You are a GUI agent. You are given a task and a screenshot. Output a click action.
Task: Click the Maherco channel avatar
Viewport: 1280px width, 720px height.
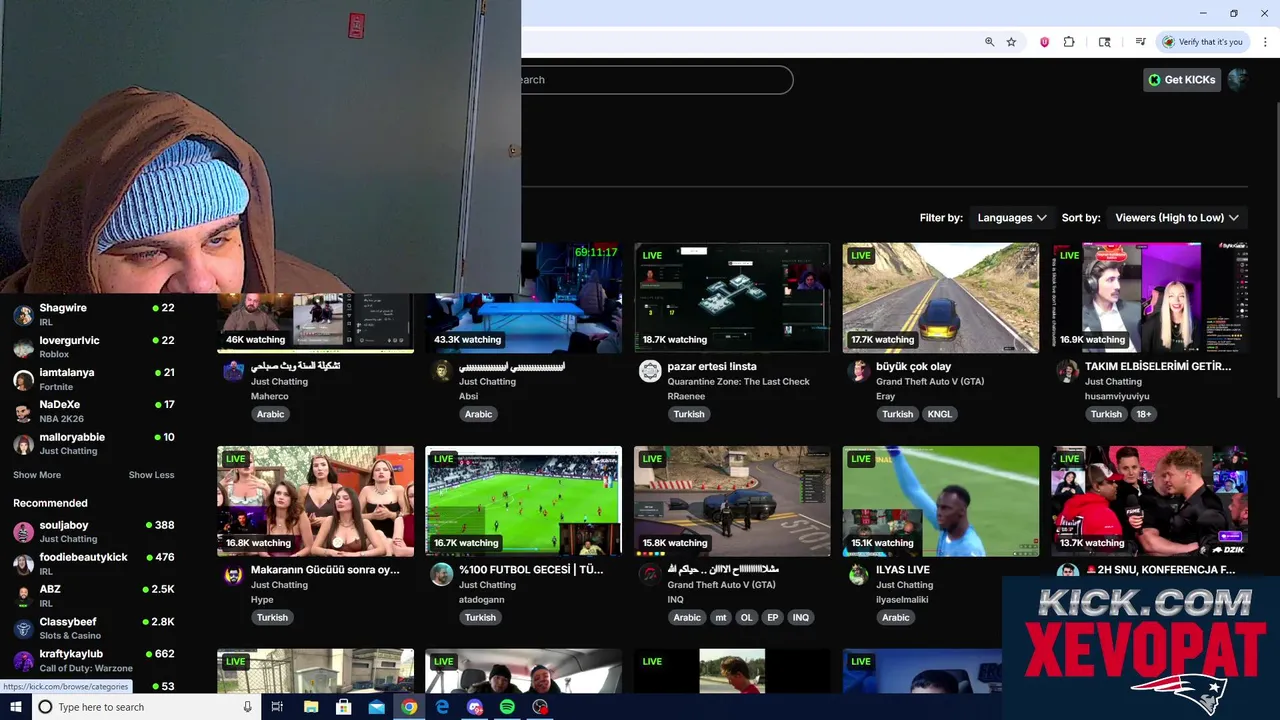(x=233, y=371)
